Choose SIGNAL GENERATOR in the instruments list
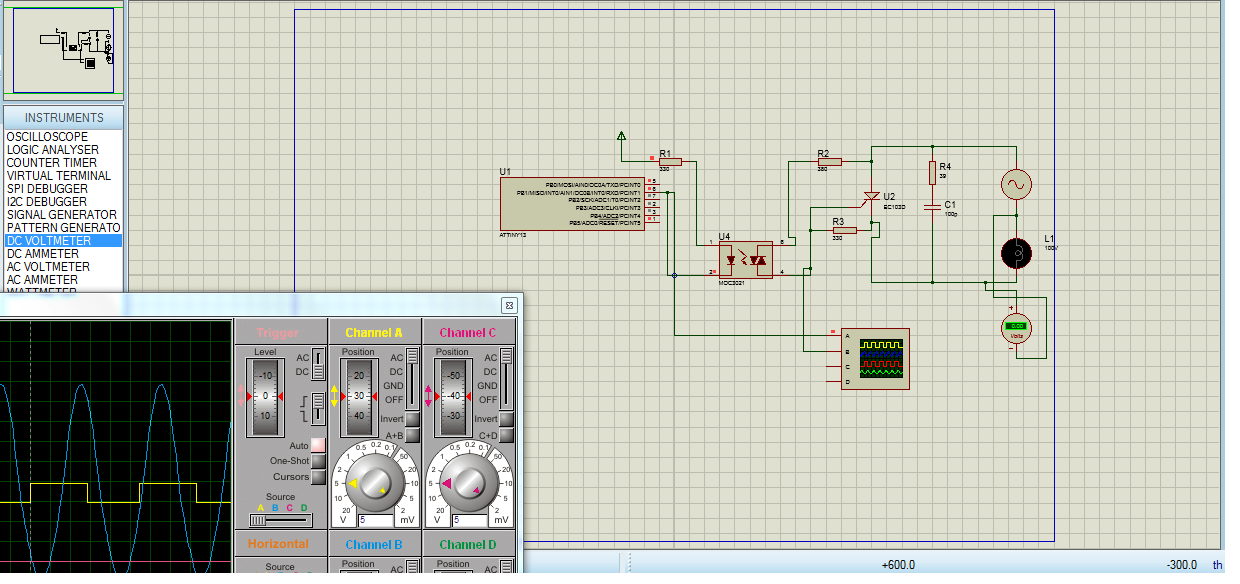 click(61, 215)
